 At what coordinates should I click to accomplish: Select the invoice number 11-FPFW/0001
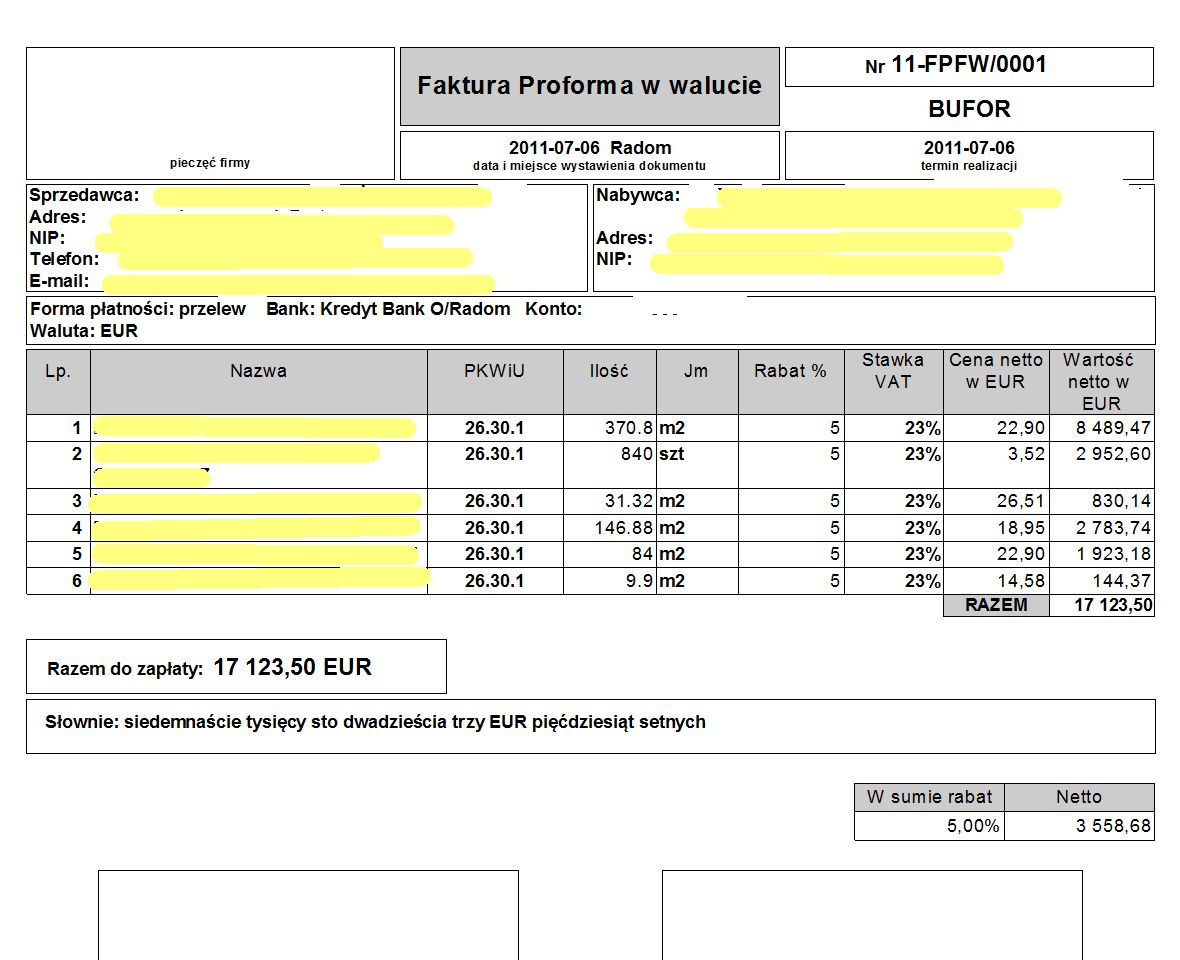(968, 66)
